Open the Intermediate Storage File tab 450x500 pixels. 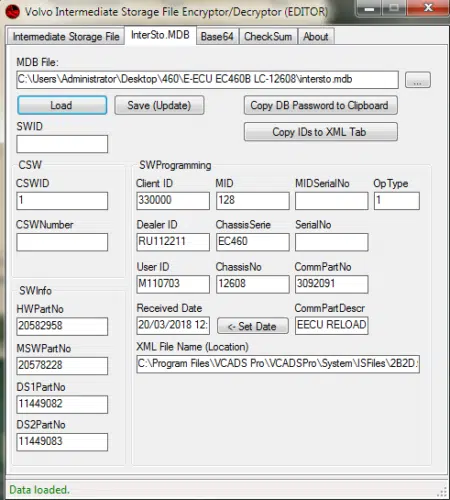coord(66,36)
